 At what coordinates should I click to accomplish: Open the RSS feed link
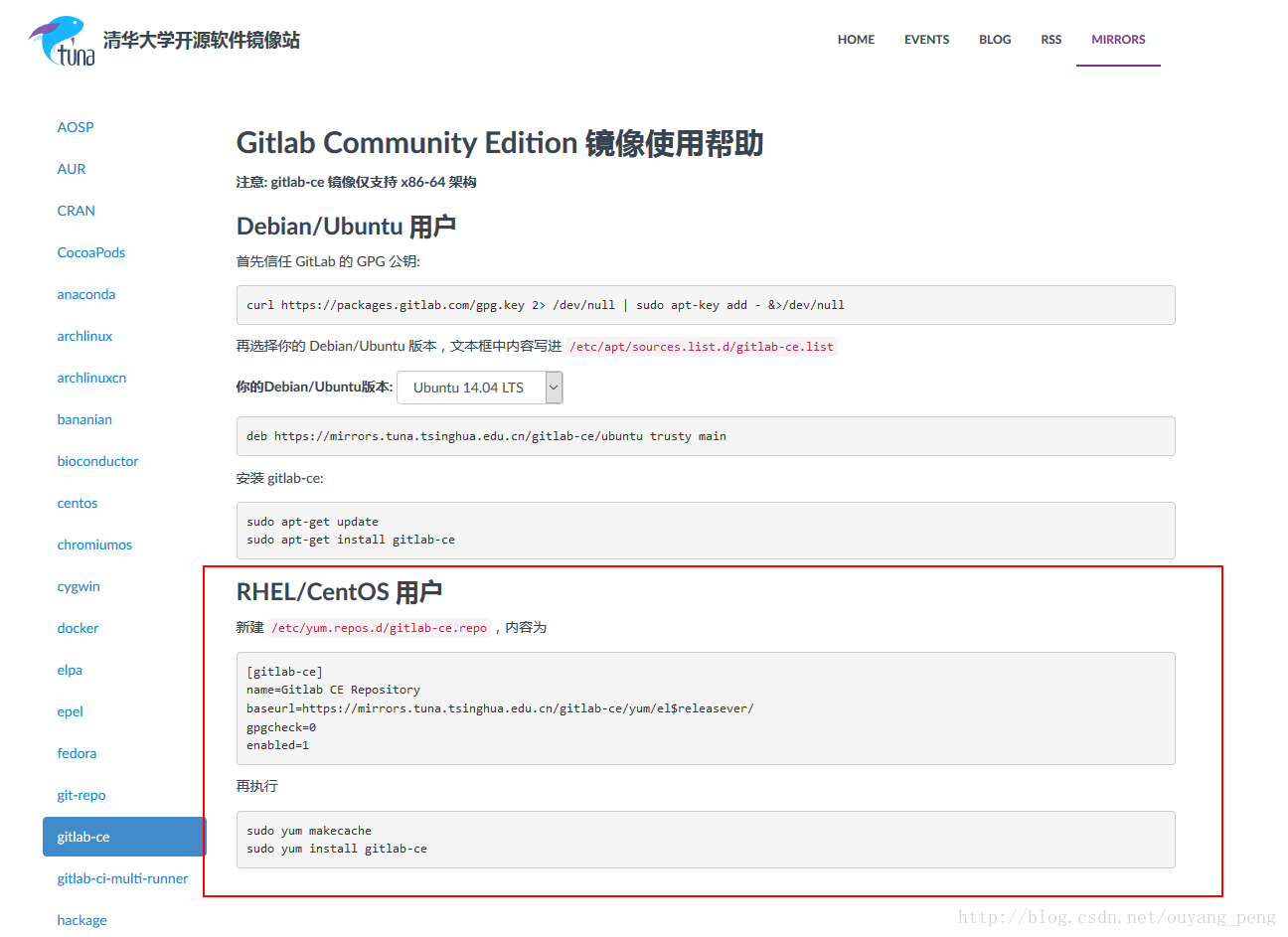pyautogui.click(x=1050, y=40)
